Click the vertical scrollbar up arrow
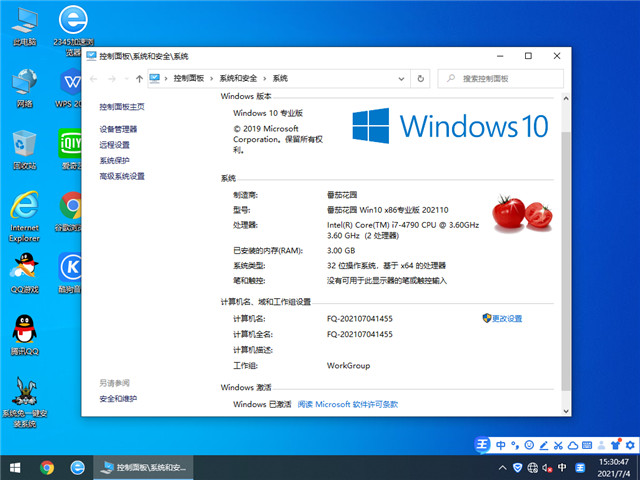Screen dimensions: 640x480 pyautogui.click(x=566, y=98)
